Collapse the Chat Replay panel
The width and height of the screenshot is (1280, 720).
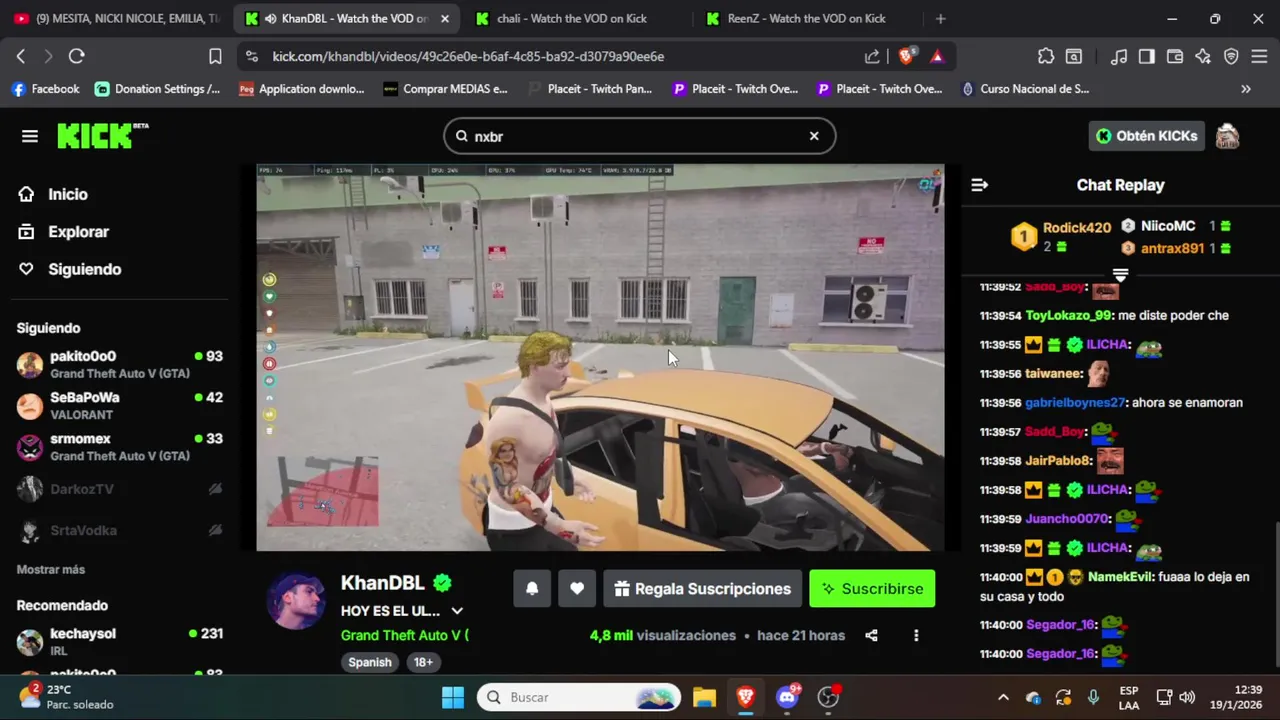(x=980, y=185)
